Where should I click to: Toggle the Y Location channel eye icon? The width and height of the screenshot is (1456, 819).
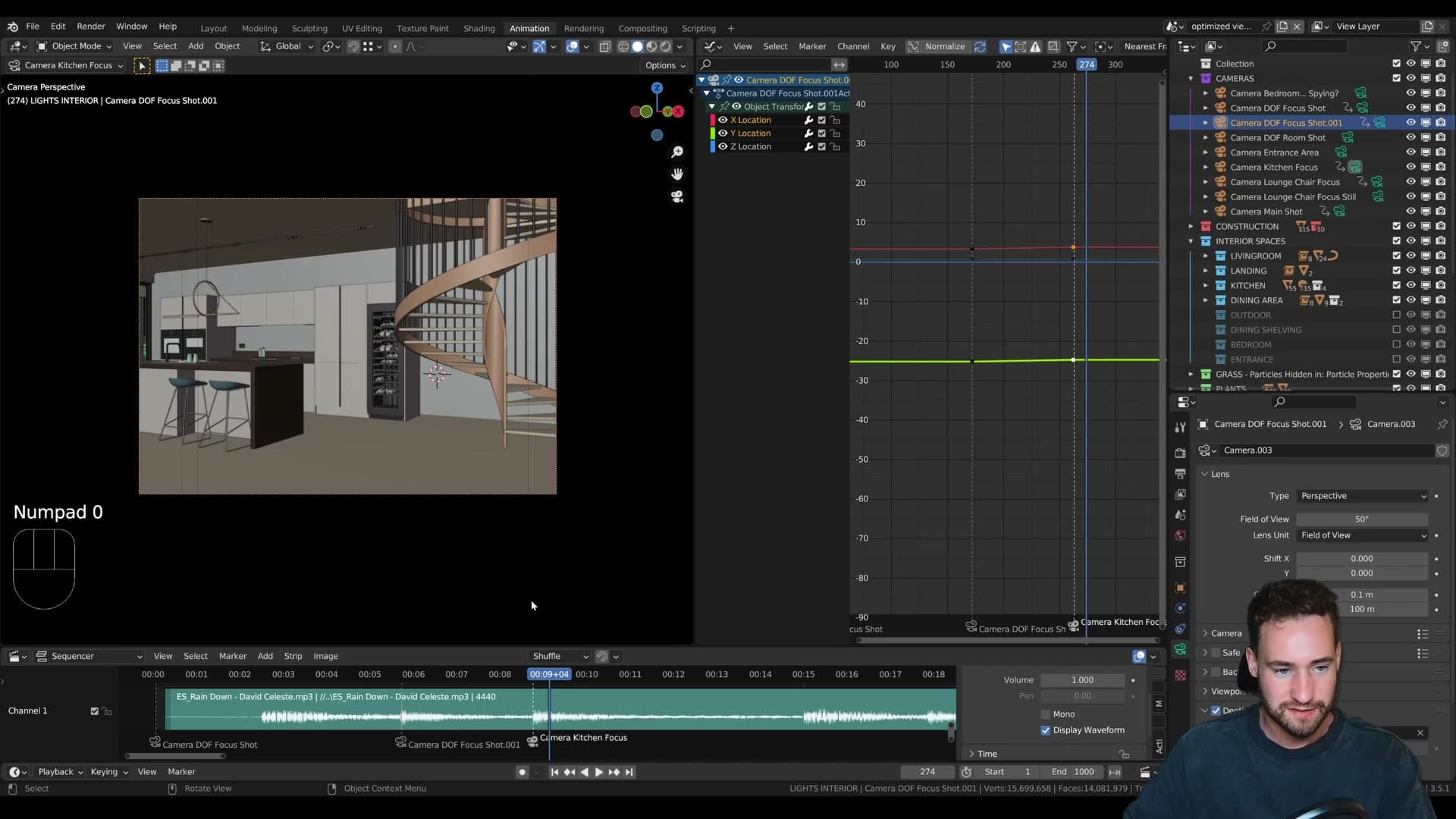click(x=723, y=133)
